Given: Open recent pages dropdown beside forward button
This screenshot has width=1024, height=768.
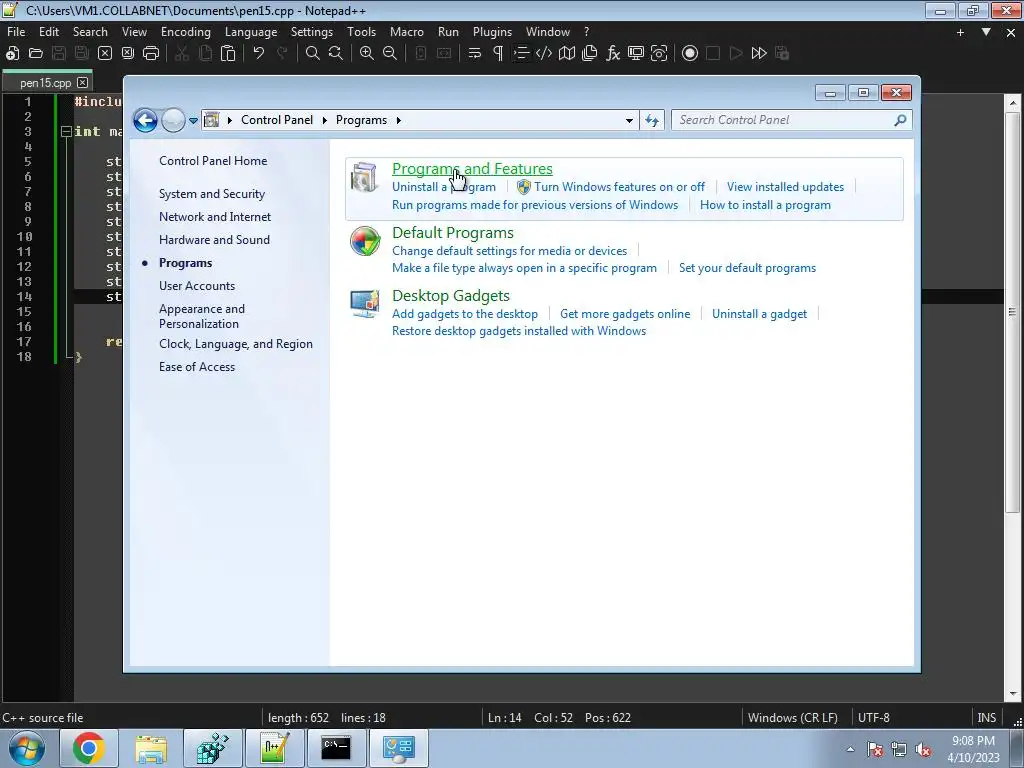Looking at the screenshot, I should 193,121.
